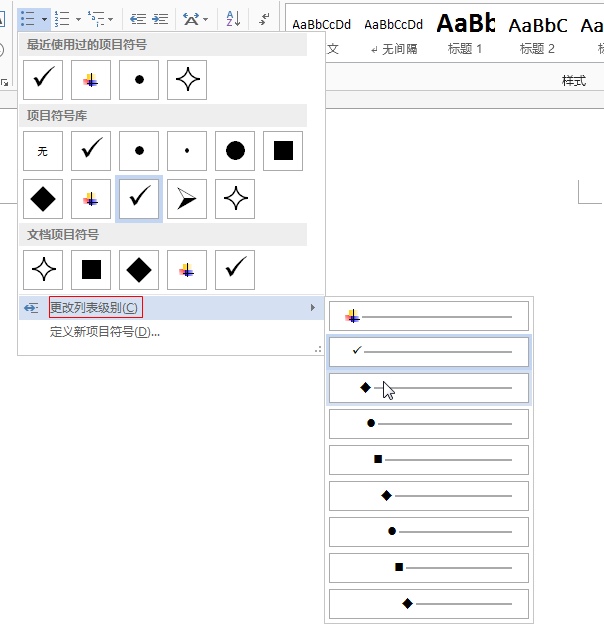Expand the Numbering dropdown arrow
This screenshot has width=604, height=643.
[78, 19]
